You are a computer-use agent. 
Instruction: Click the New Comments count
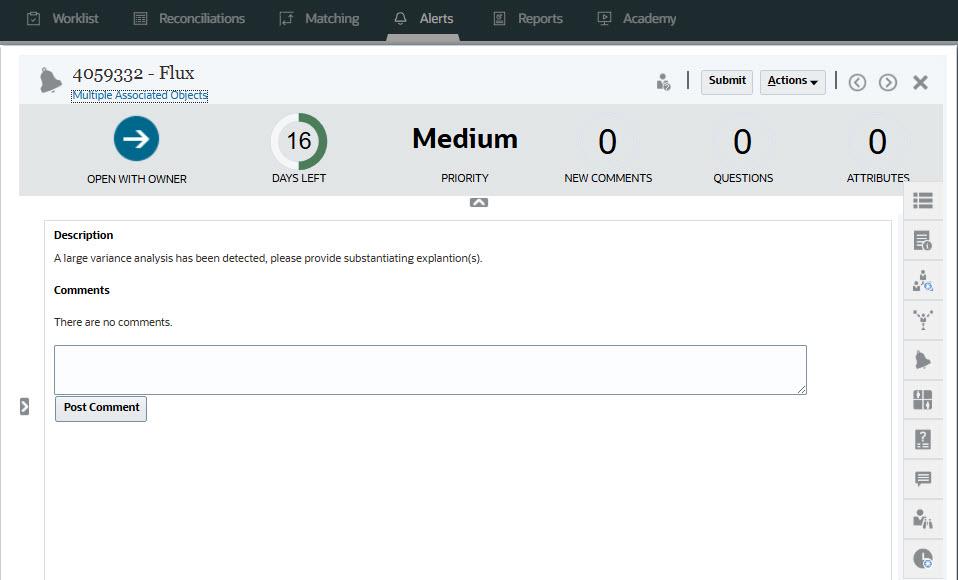[607, 142]
